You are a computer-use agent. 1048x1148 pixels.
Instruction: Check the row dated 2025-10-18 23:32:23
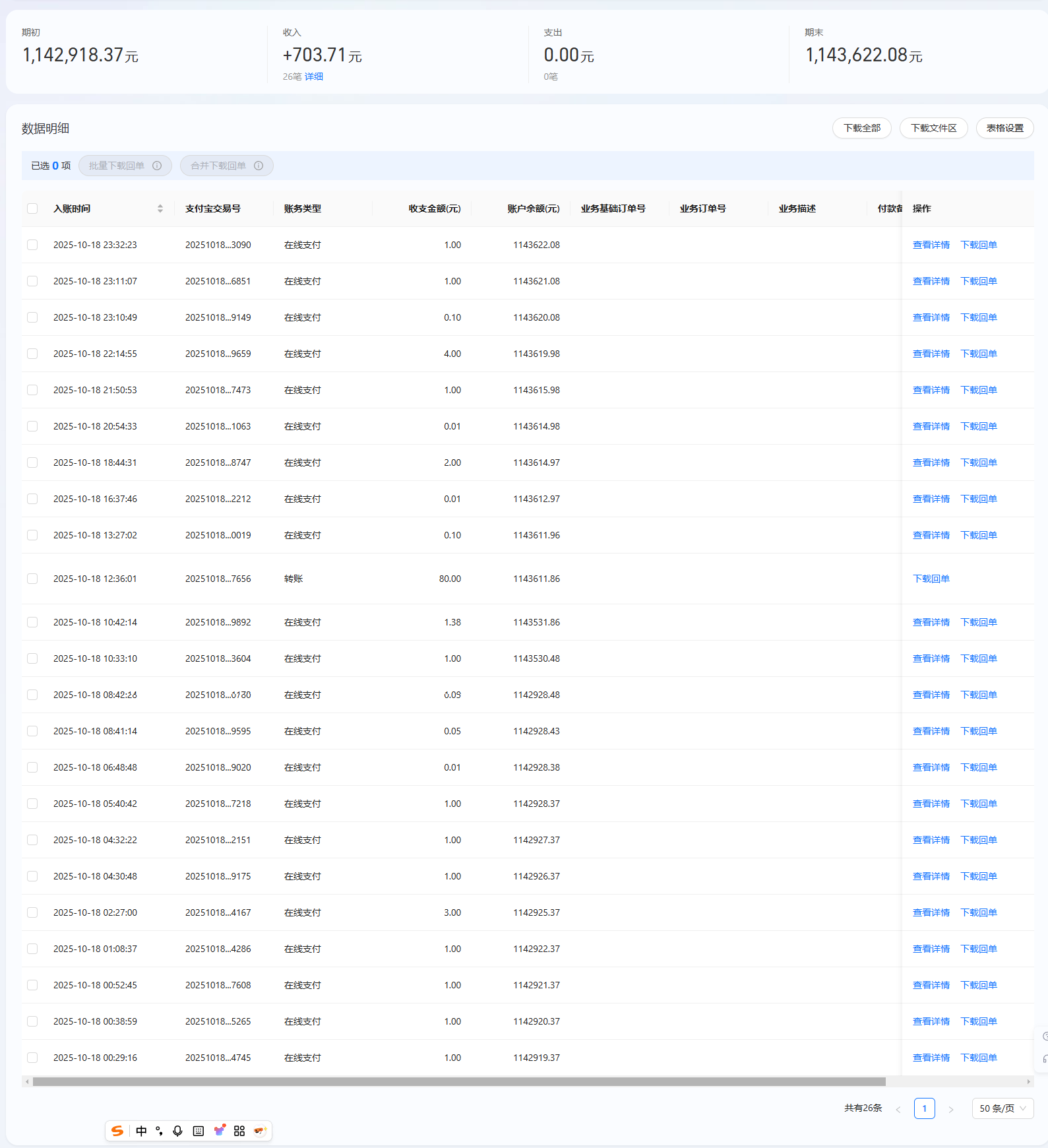pyautogui.click(x=32, y=245)
